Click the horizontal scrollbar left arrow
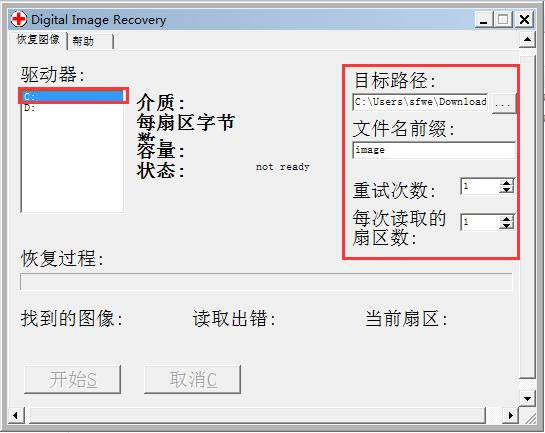Screen dimensions: 545x433 15,415
